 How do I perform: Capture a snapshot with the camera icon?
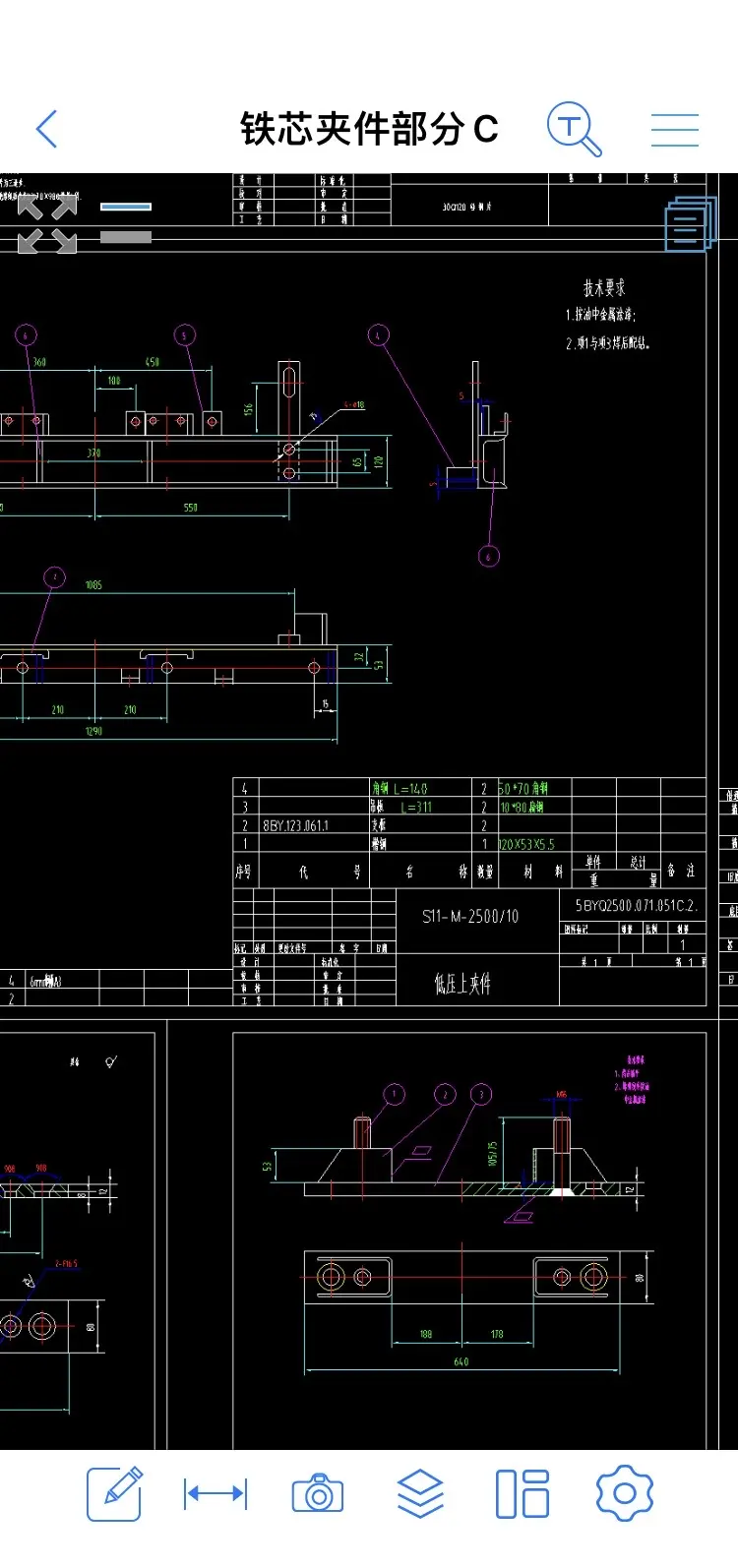318,1494
